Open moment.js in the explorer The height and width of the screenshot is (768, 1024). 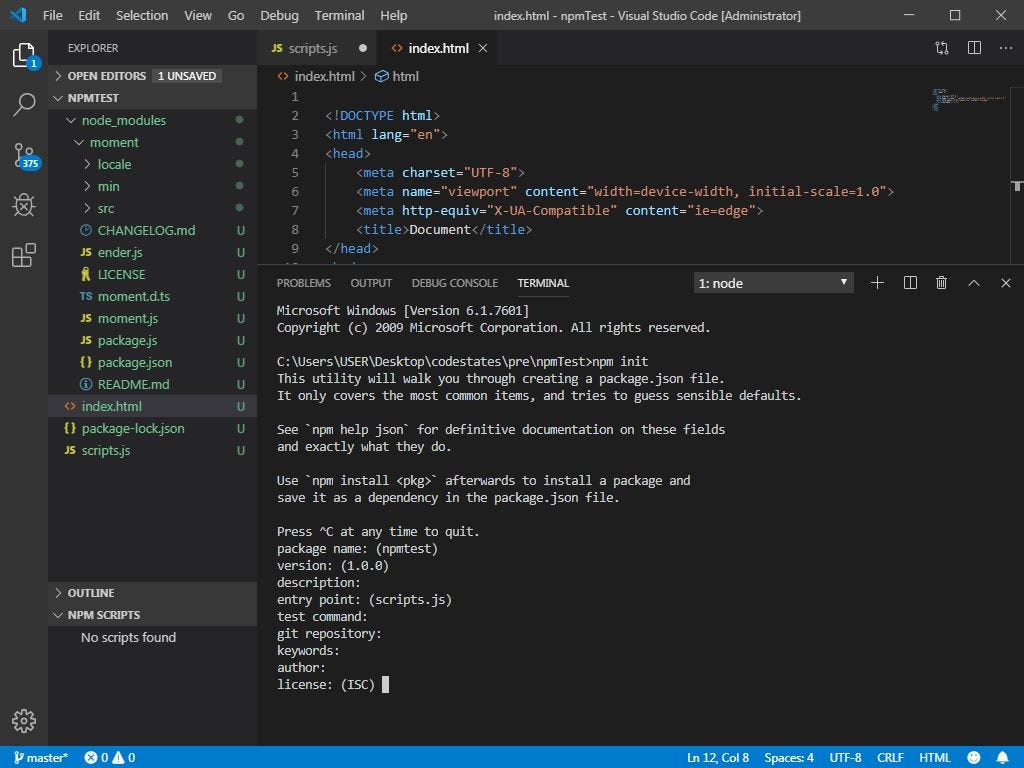click(152, 318)
